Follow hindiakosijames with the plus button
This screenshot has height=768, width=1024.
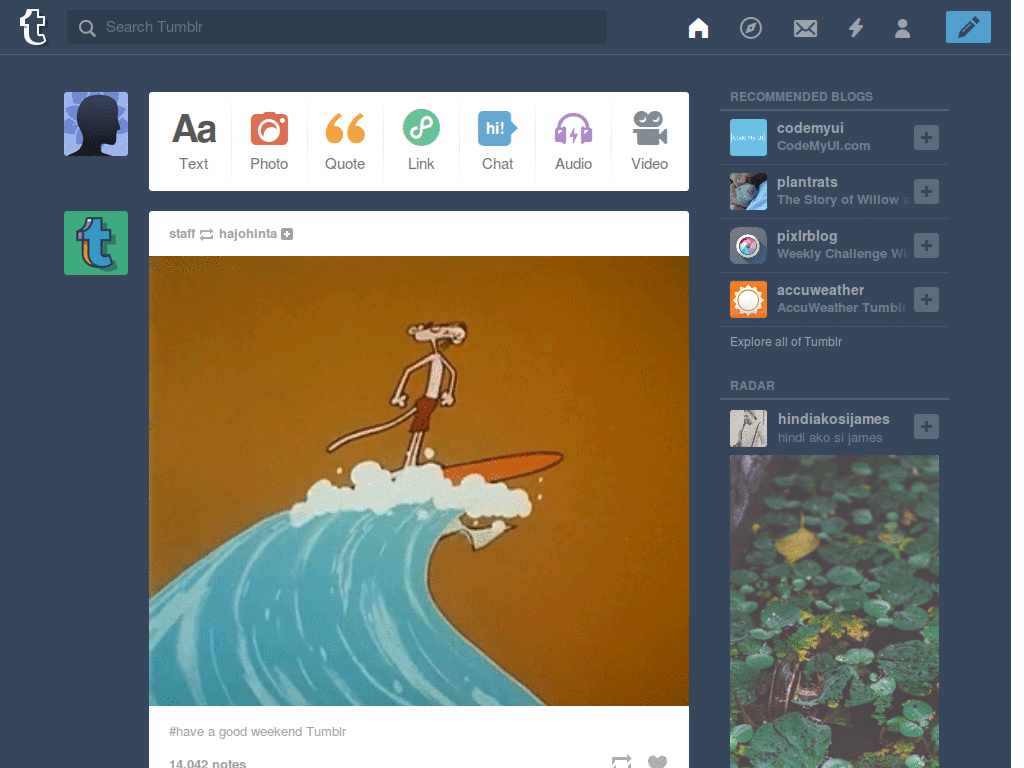click(x=926, y=426)
